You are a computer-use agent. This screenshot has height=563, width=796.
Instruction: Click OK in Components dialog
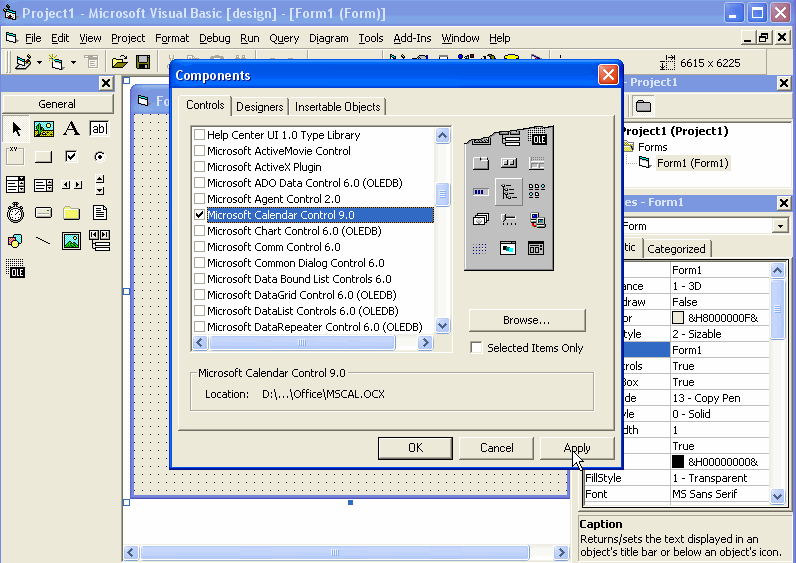[415, 448]
